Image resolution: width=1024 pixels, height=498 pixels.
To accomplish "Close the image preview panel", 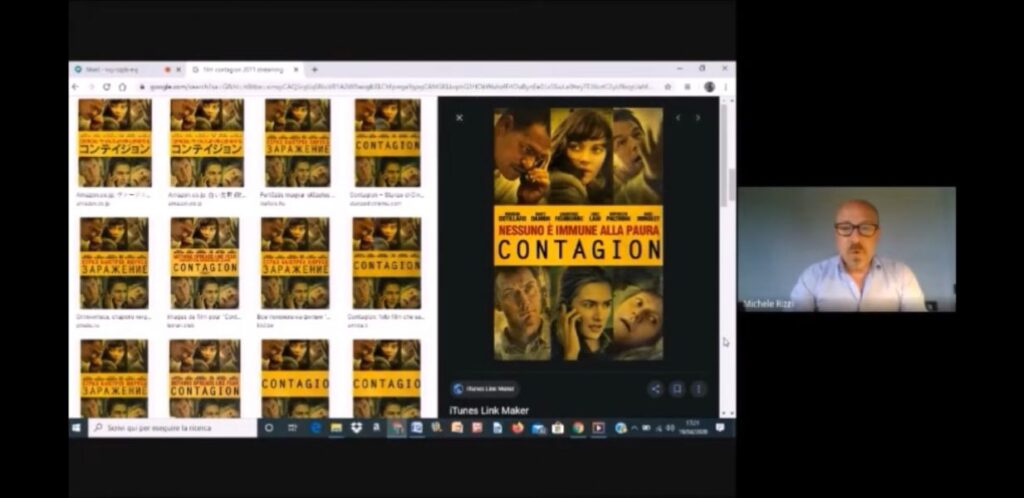I will [x=459, y=118].
